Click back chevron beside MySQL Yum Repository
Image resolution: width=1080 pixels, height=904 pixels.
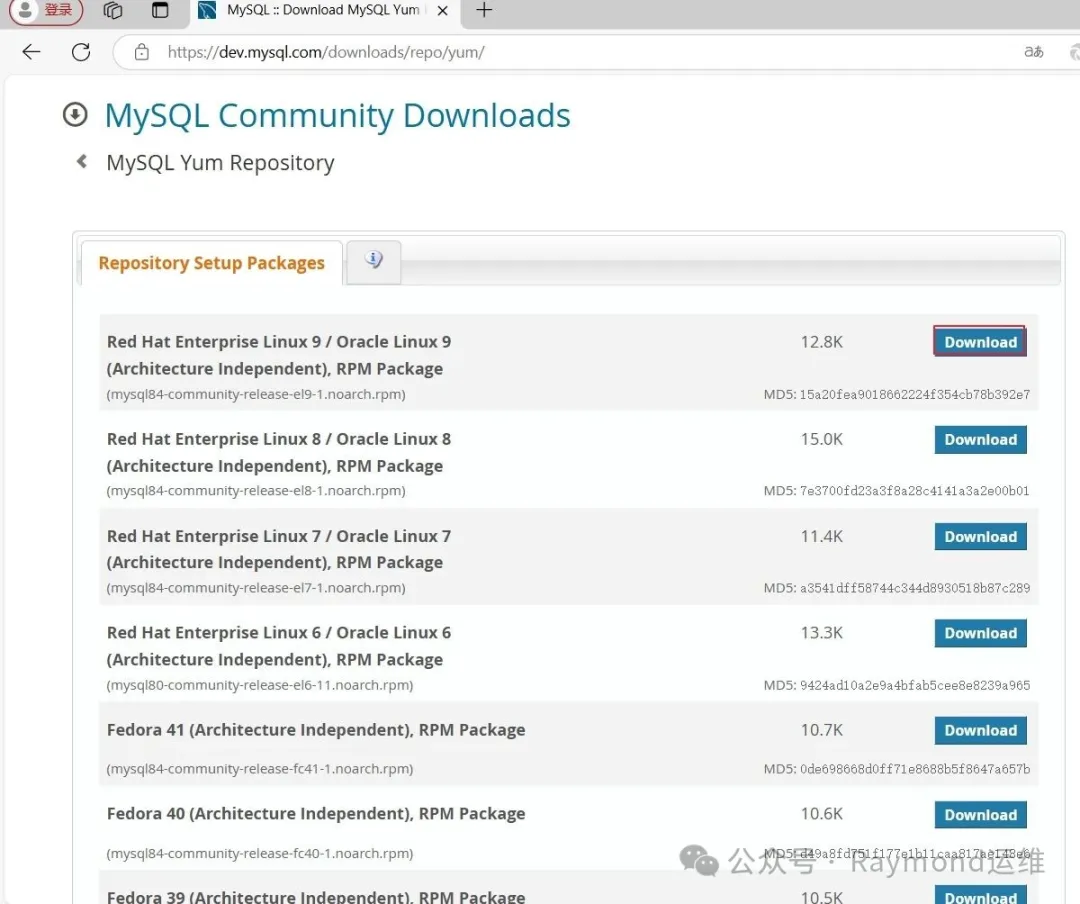(x=82, y=161)
